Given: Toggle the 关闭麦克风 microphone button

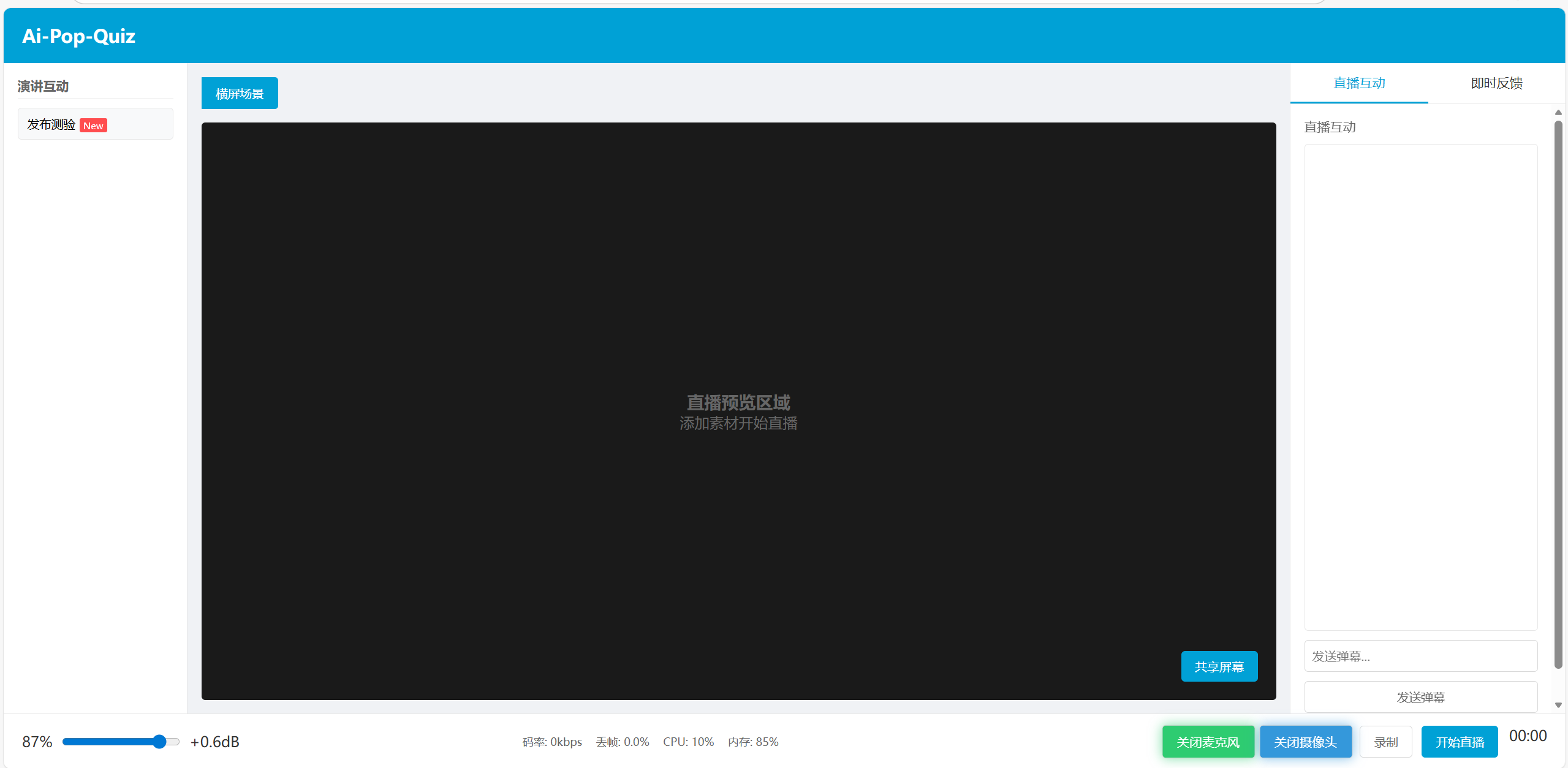Looking at the screenshot, I should pyautogui.click(x=1207, y=742).
